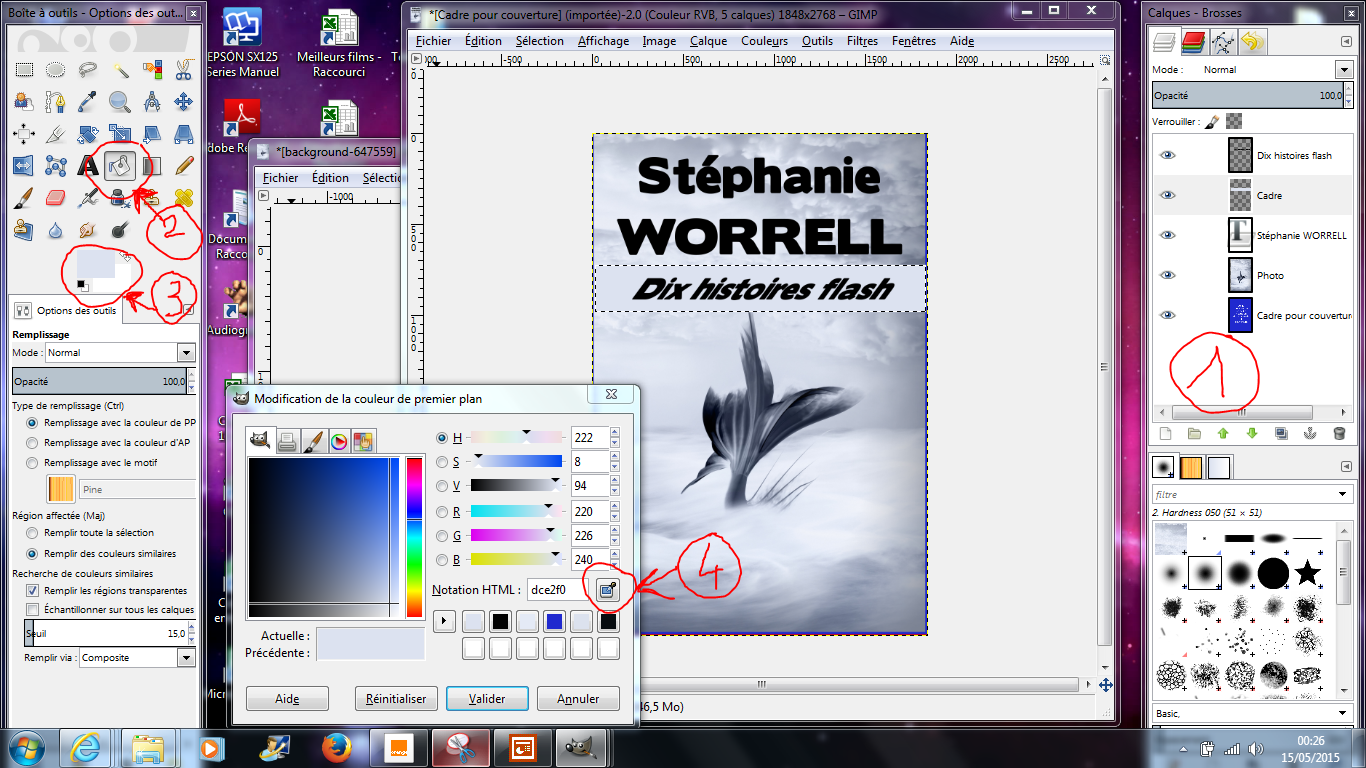Open the Couleurs menu
The width and height of the screenshot is (1366, 768).
point(764,41)
